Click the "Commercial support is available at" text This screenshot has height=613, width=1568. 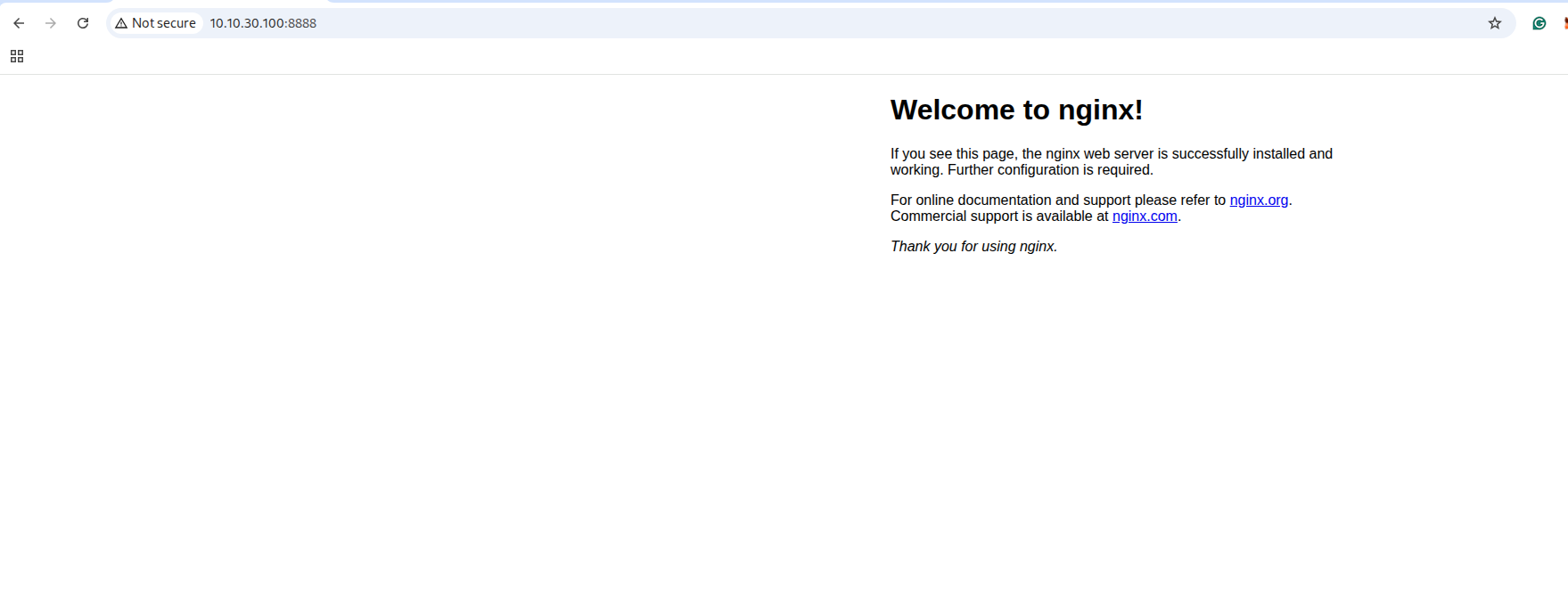point(999,216)
